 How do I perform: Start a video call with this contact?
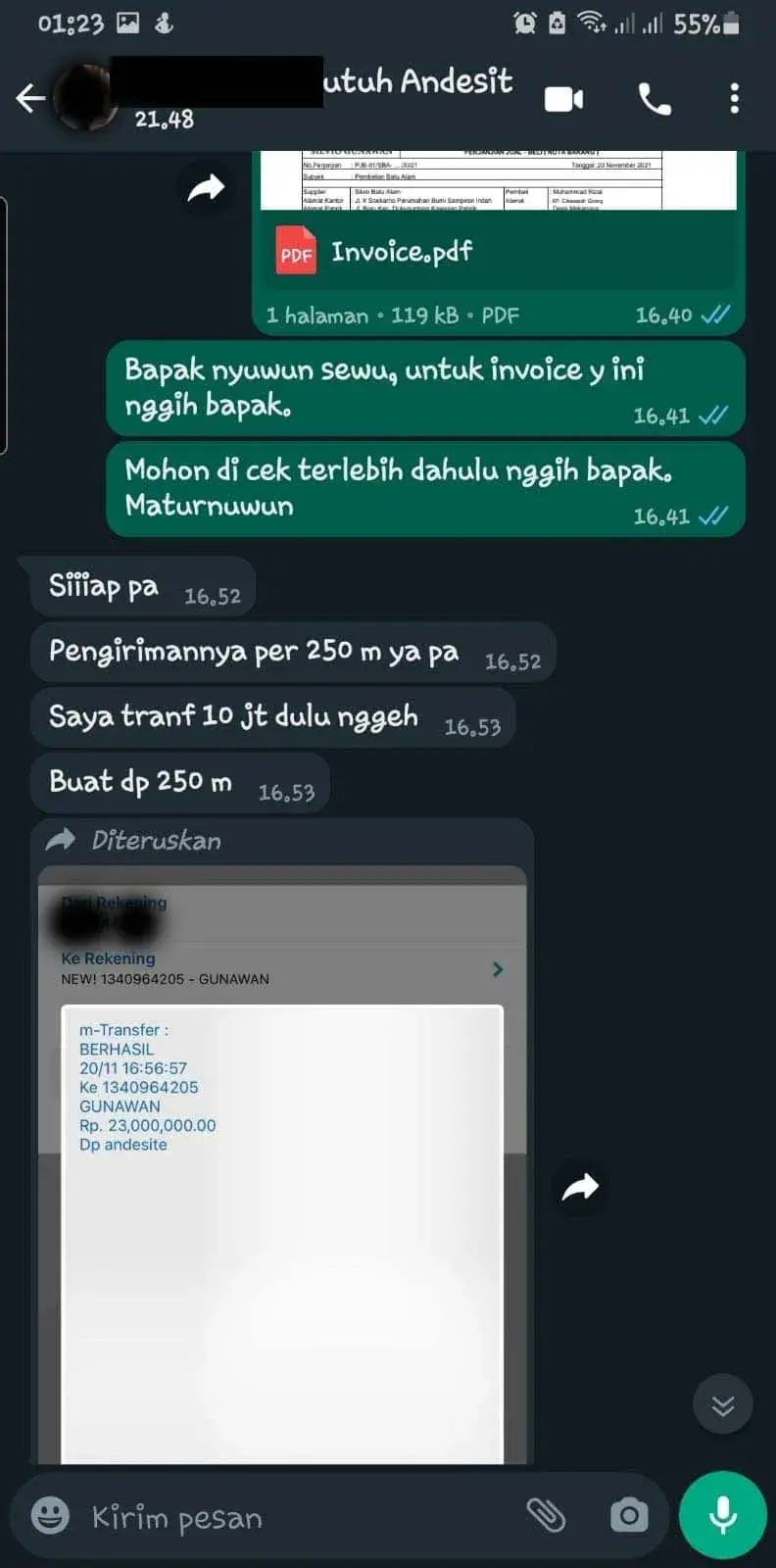pyautogui.click(x=563, y=99)
